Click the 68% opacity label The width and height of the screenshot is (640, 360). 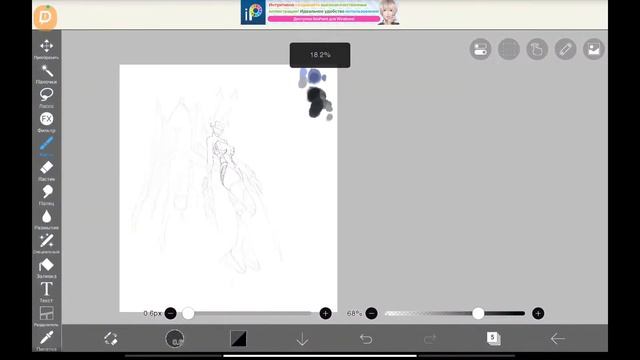354,313
